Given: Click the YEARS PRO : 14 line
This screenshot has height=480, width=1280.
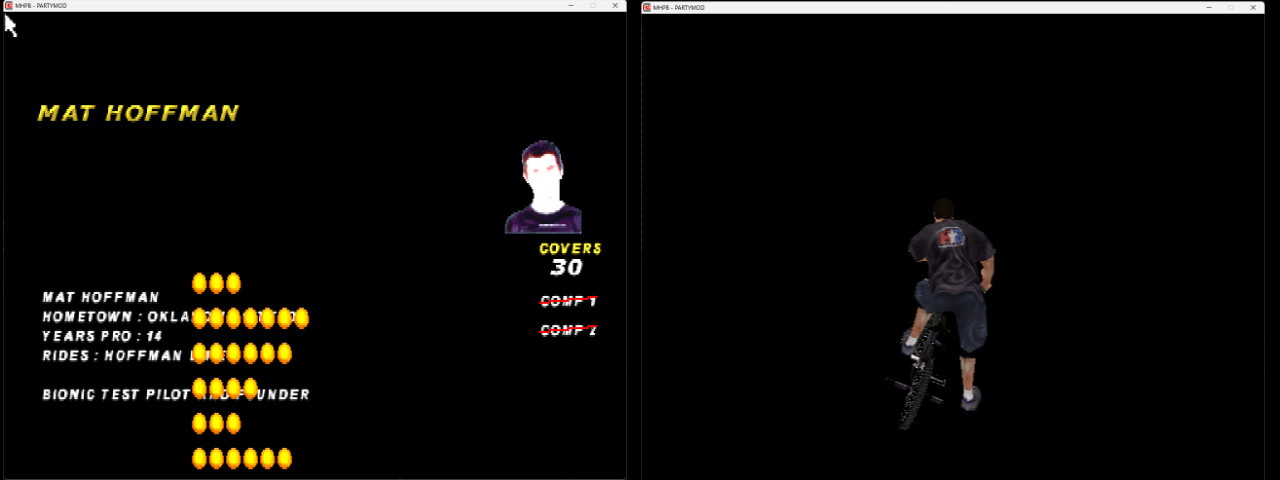Looking at the screenshot, I should (102, 336).
